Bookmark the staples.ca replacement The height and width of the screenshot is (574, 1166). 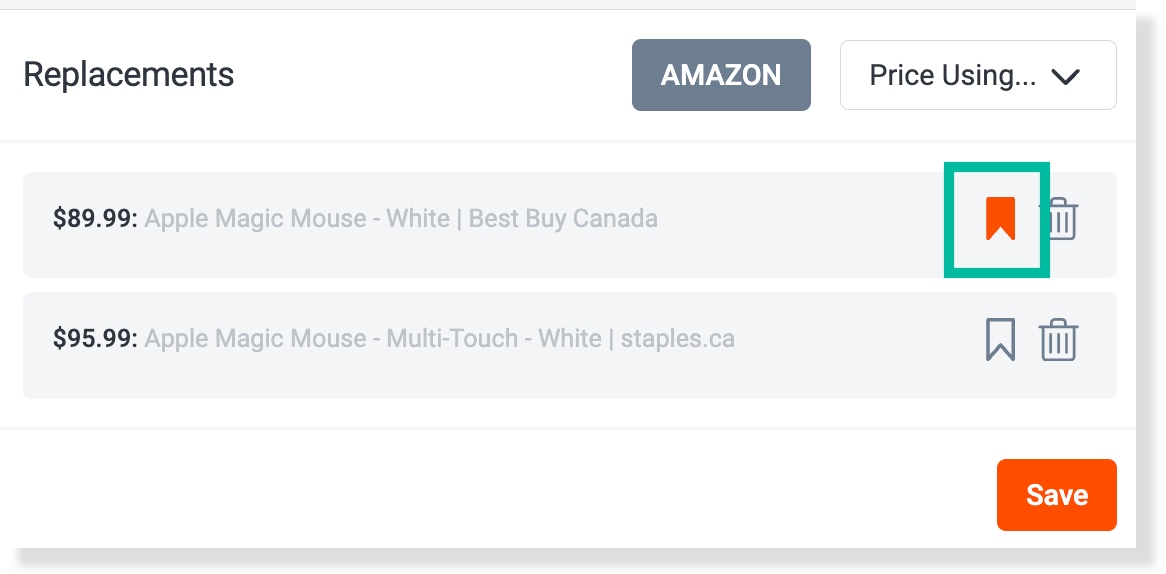pos(1000,340)
